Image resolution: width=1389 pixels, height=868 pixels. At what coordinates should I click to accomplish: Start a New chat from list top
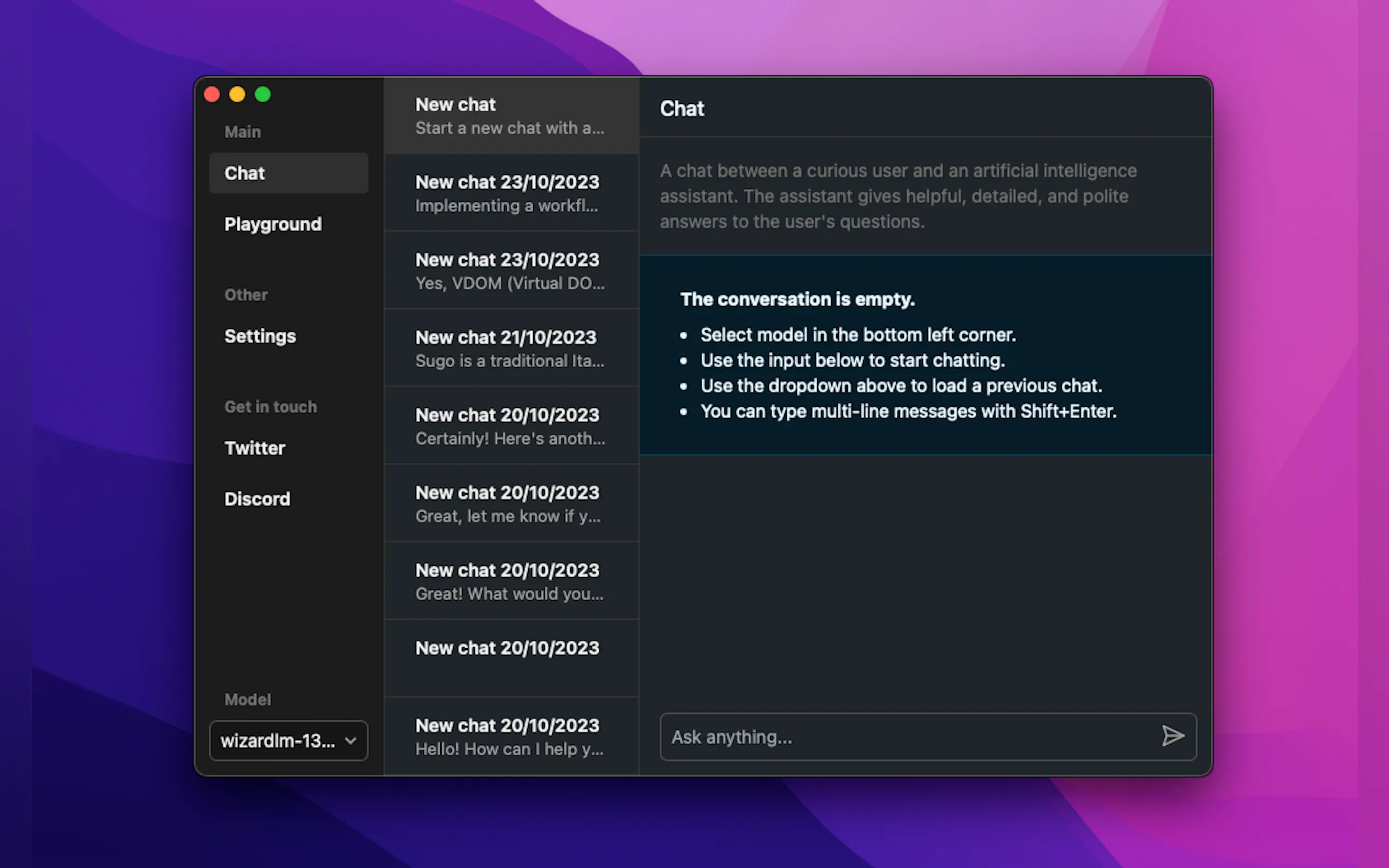click(x=510, y=115)
